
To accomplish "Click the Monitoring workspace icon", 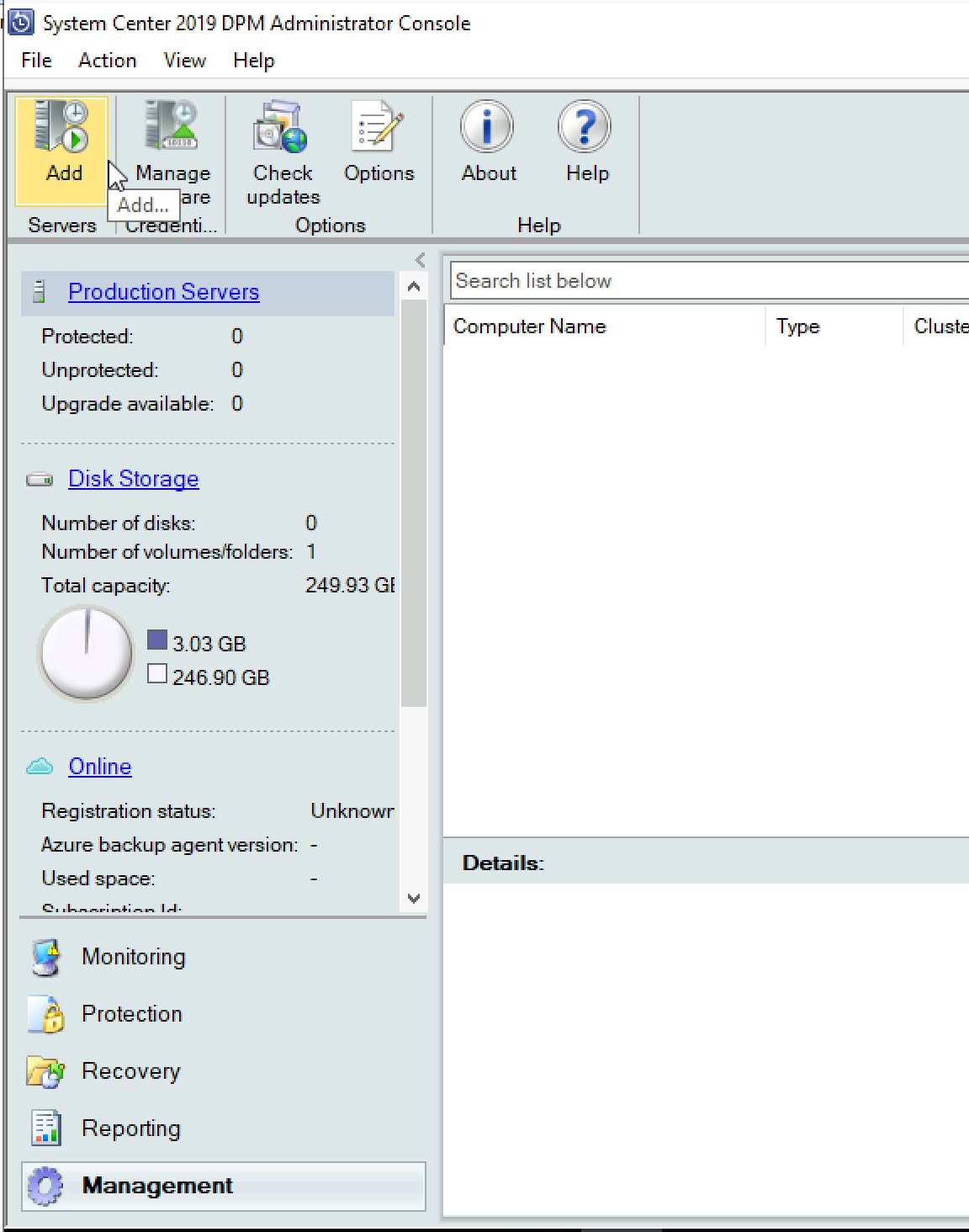I will point(46,958).
